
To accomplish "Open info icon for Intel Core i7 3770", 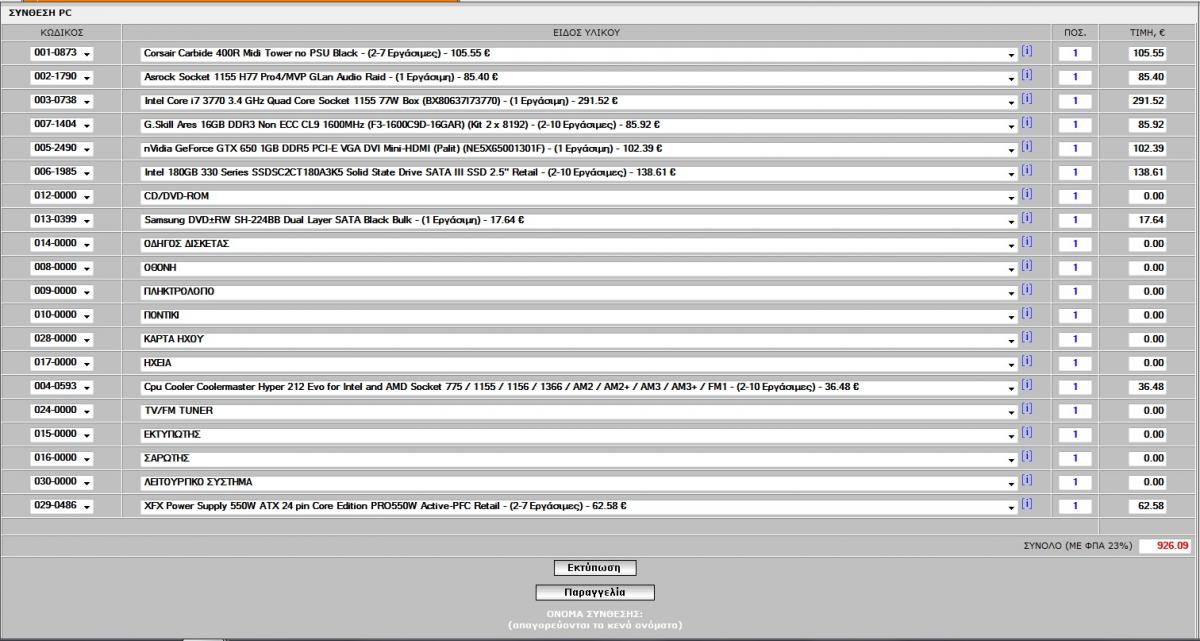I will point(1027,99).
